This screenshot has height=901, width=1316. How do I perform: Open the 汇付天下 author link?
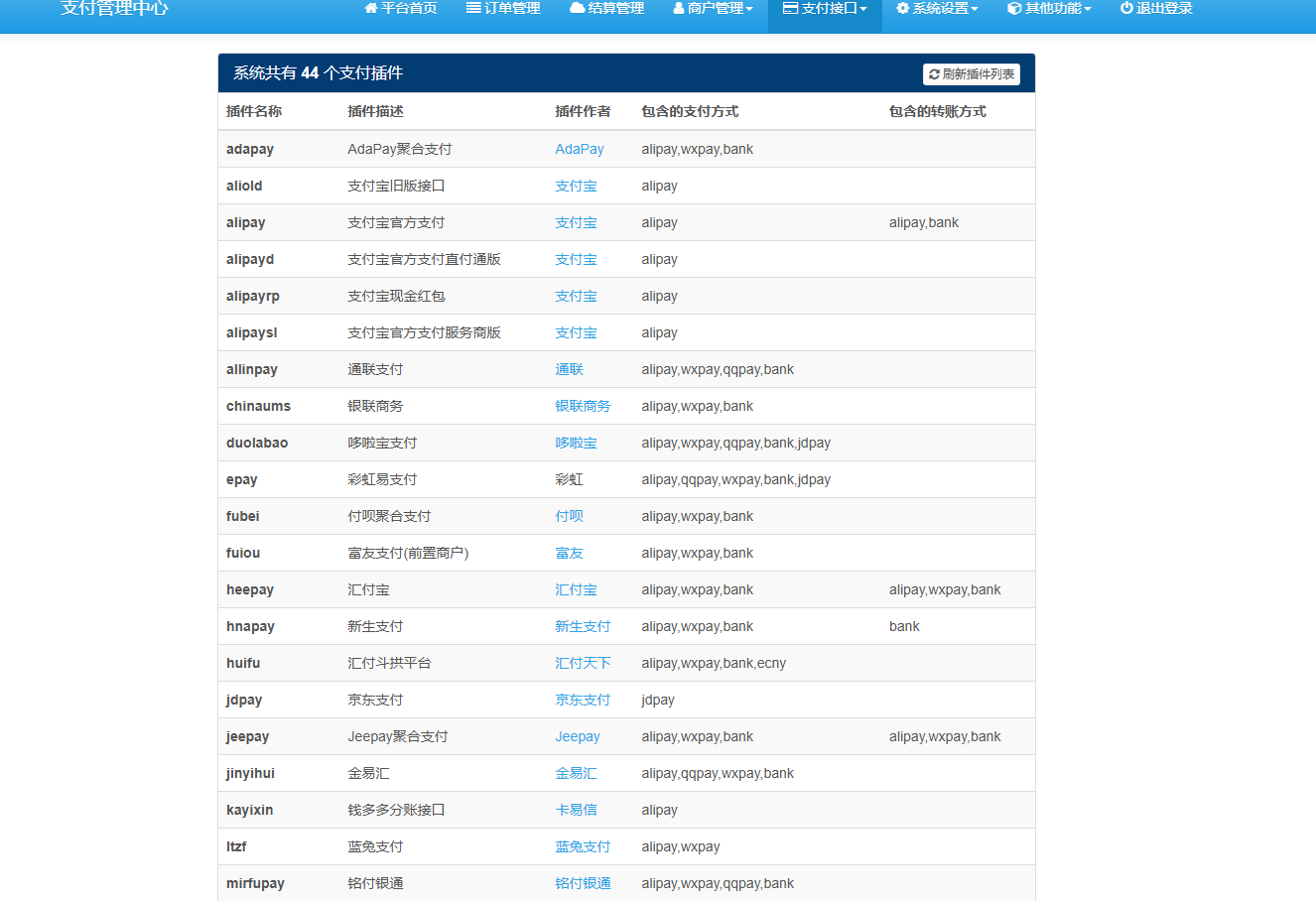(583, 663)
